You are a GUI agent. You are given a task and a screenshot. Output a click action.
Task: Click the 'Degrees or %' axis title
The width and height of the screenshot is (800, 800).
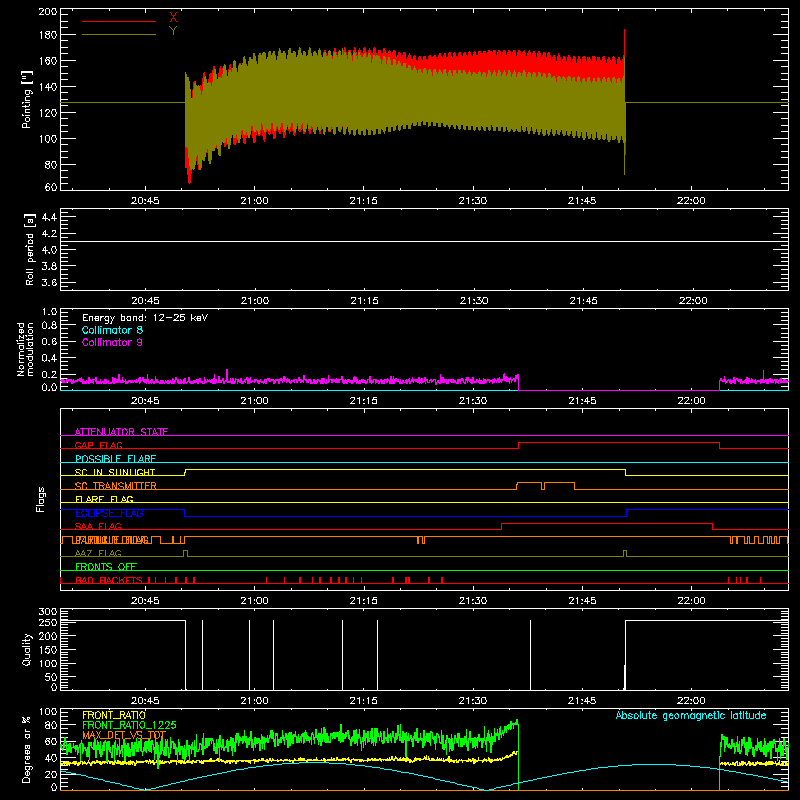click(x=27, y=749)
